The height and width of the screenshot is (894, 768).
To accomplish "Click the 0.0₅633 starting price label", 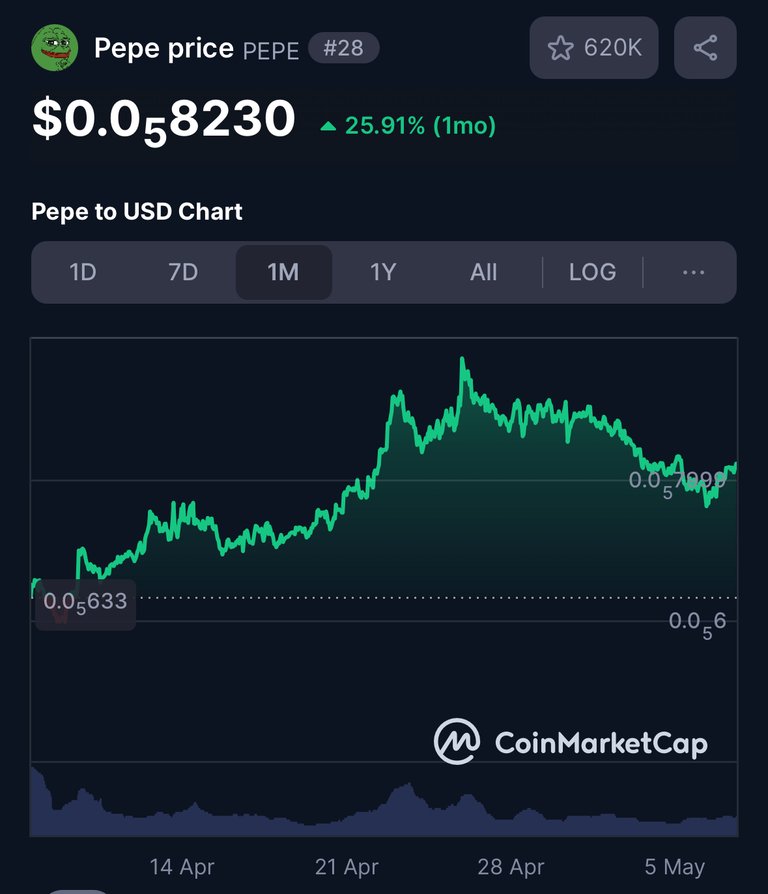I will [x=86, y=603].
